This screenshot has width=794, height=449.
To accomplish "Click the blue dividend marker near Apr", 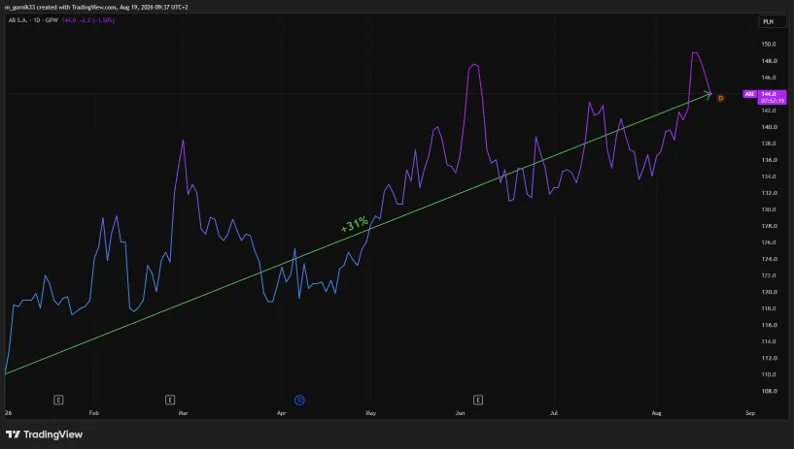I will 299,400.
